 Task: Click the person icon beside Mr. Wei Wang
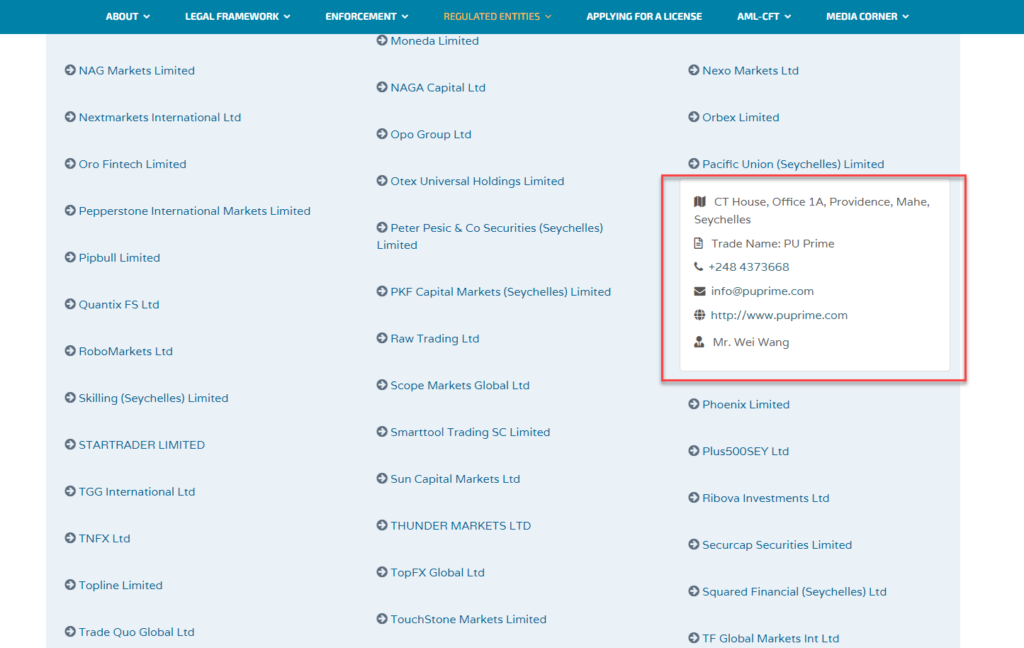click(699, 342)
